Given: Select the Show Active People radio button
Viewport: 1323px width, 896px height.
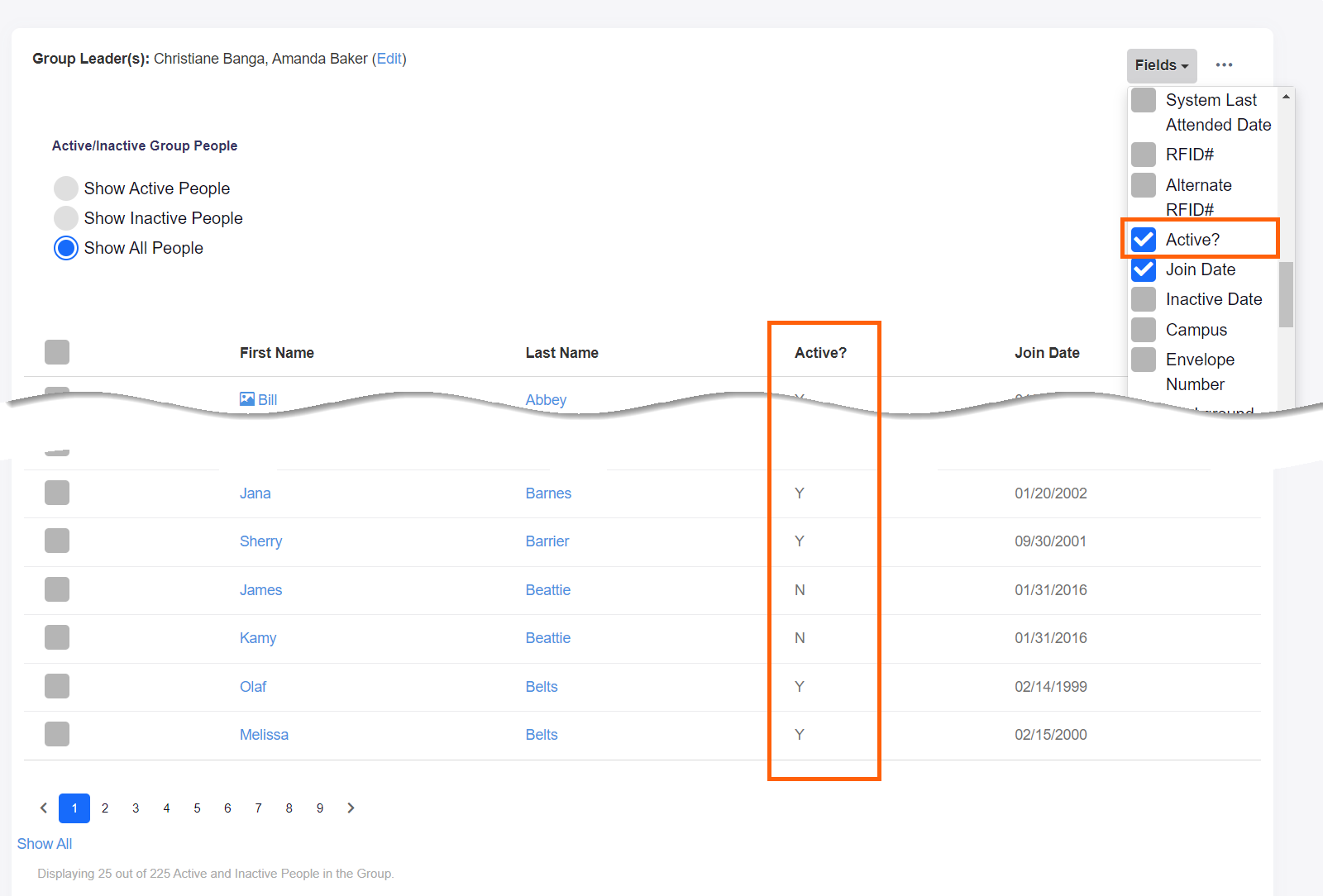Looking at the screenshot, I should click(66, 188).
